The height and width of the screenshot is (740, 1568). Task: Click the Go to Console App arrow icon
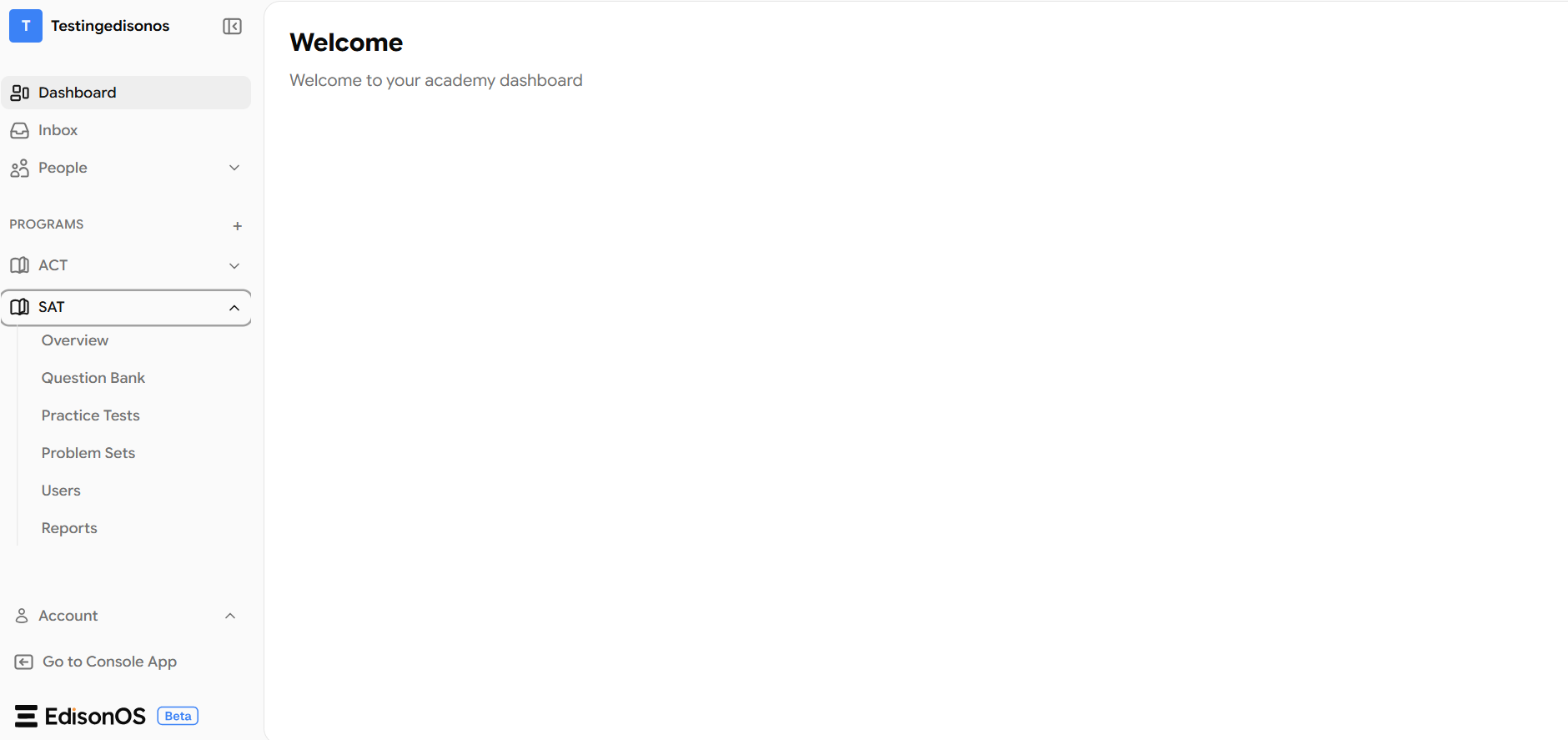(24, 662)
